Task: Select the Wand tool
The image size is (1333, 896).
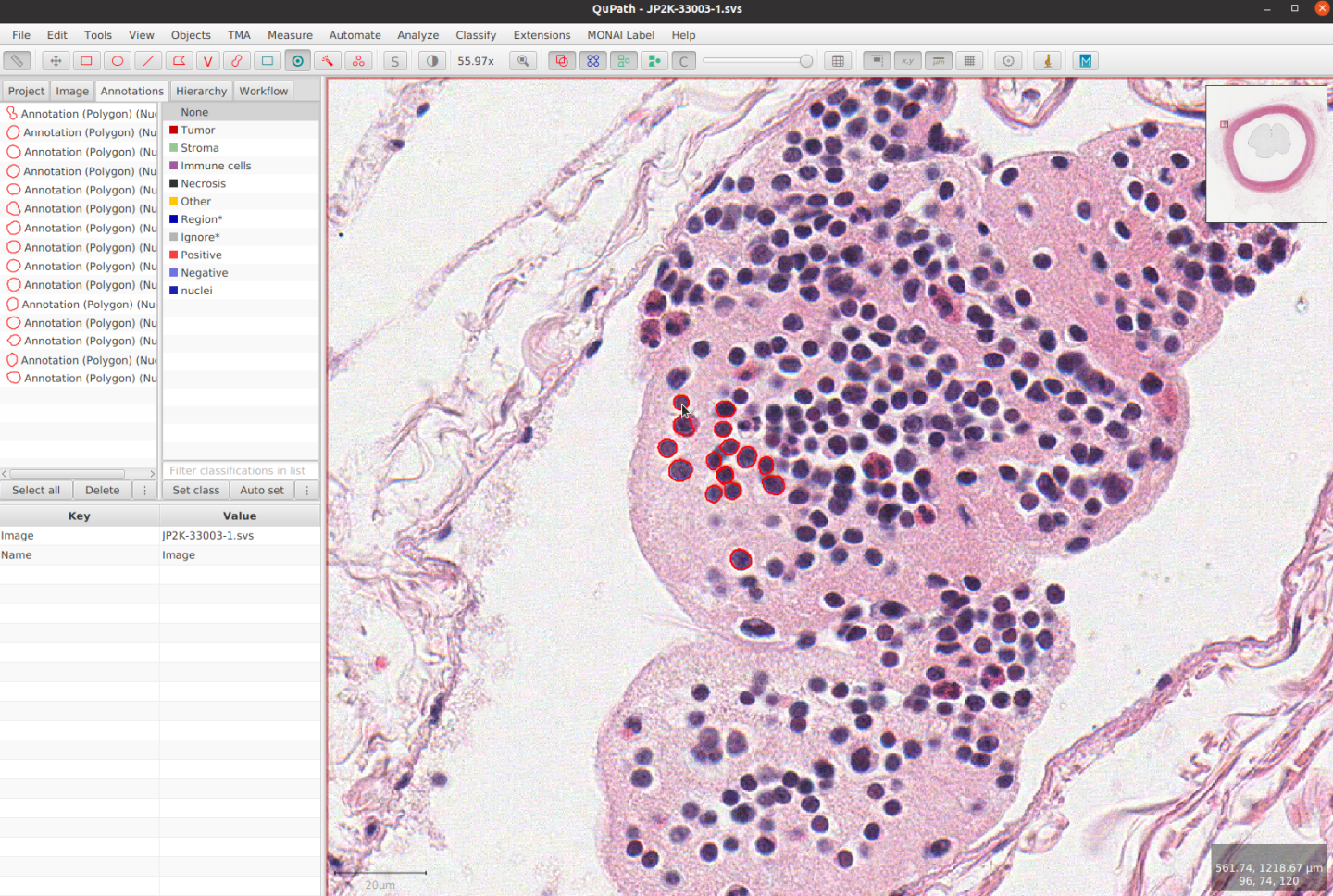Action: pos(327,61)
